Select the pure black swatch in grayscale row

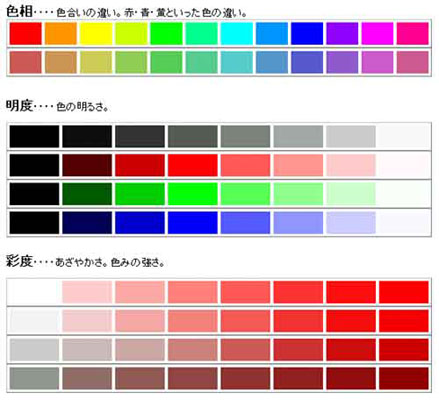34,136
